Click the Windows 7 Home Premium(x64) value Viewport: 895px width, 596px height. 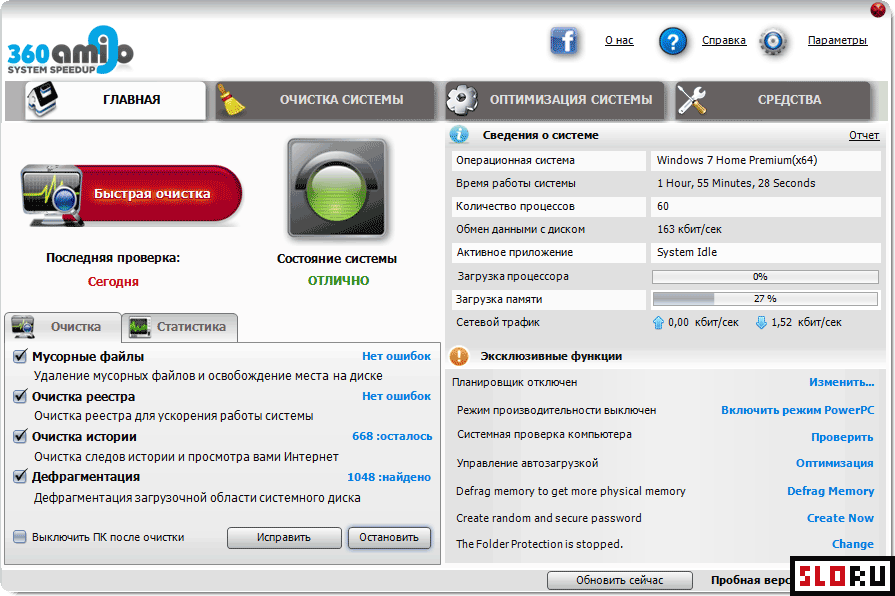737,160
